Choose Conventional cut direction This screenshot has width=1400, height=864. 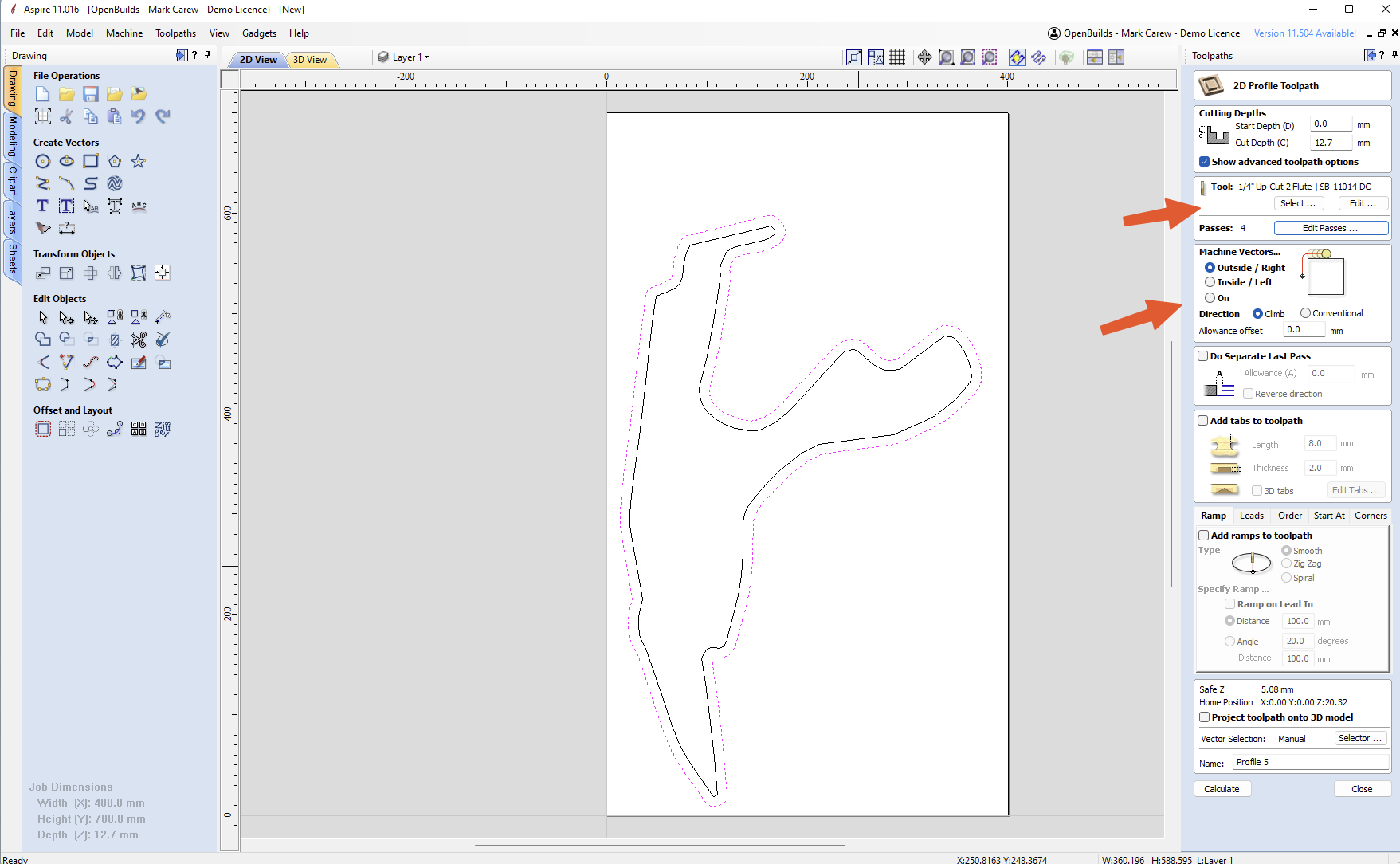(x=1305, y=313)
